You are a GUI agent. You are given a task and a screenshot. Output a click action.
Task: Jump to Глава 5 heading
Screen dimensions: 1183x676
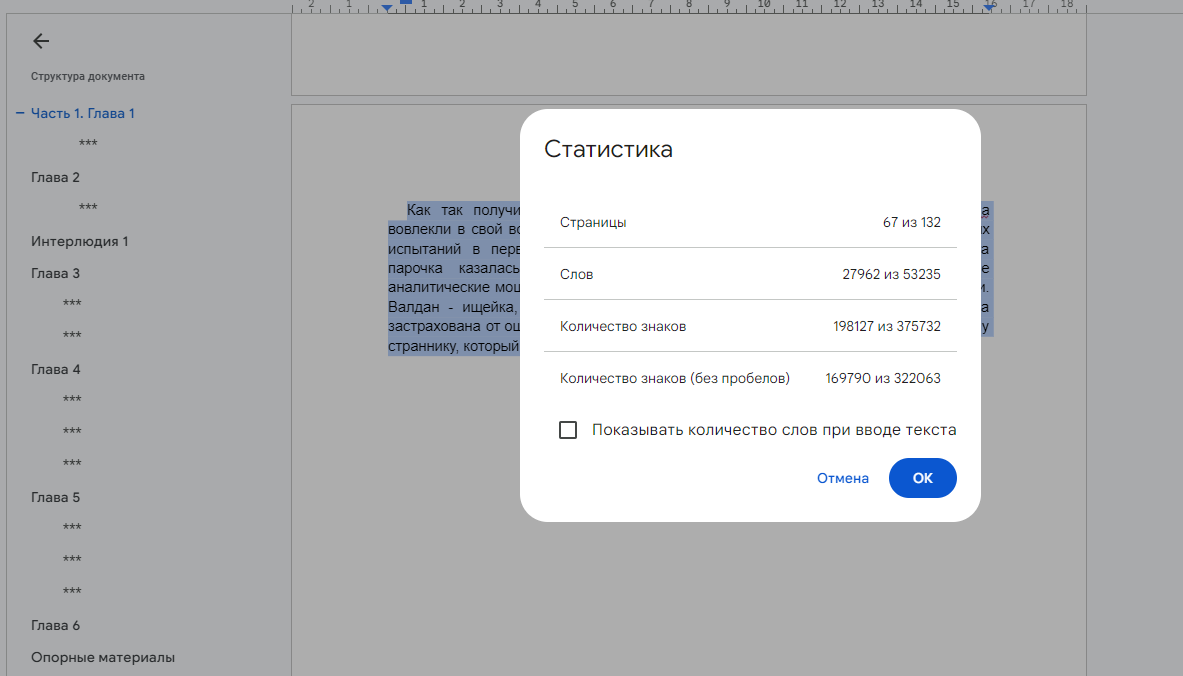click(55, 497)
